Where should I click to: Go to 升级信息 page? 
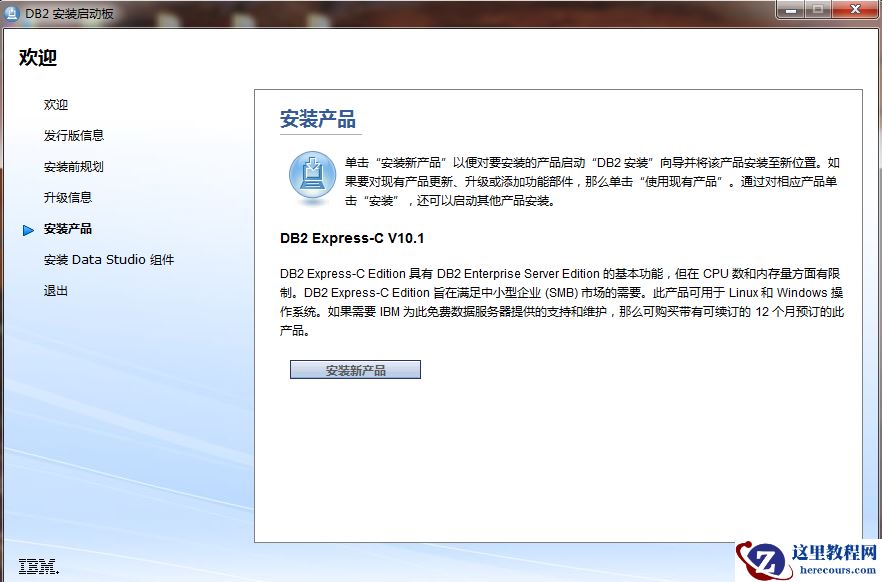[68, 197]
